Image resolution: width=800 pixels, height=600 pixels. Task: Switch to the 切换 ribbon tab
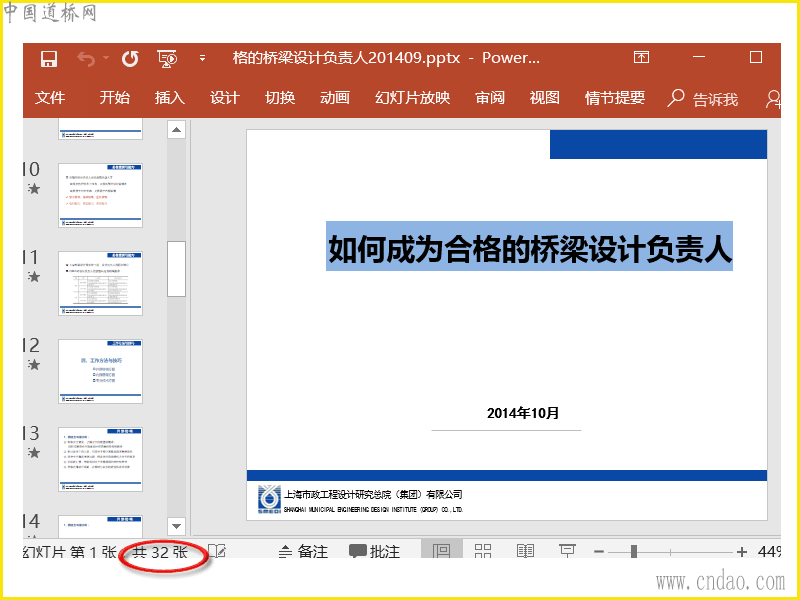pos(280,97)
